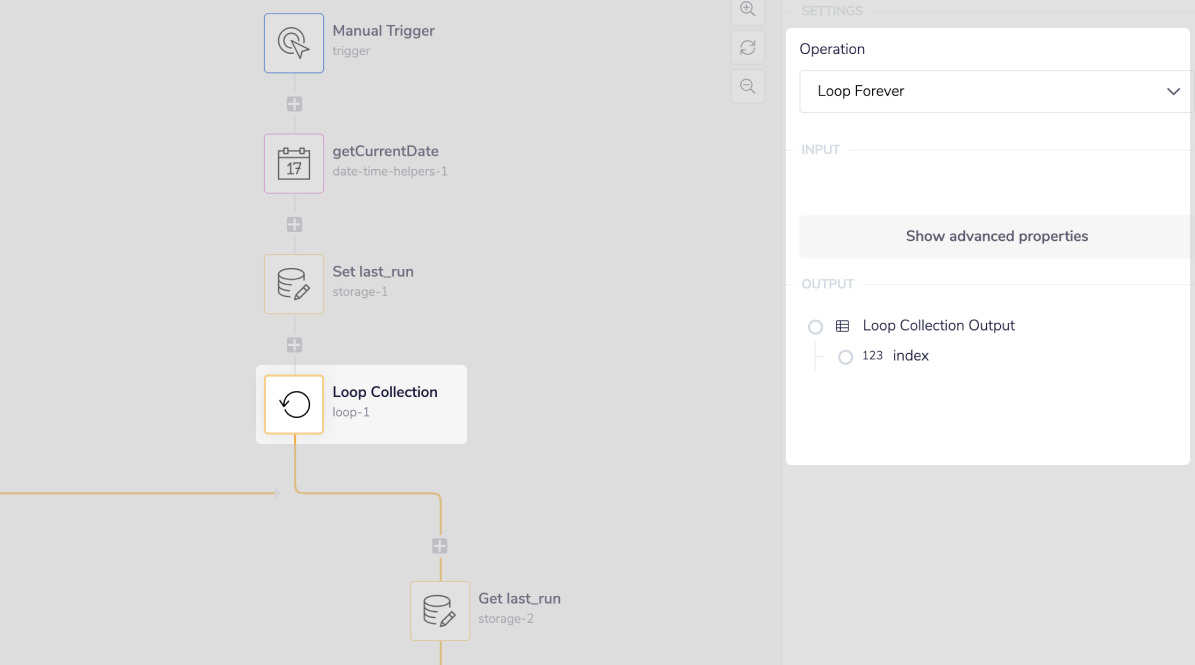Insert step above the Loop Collection node
1195x665 pixels.
pyautogui.click(x=294, y=345)
